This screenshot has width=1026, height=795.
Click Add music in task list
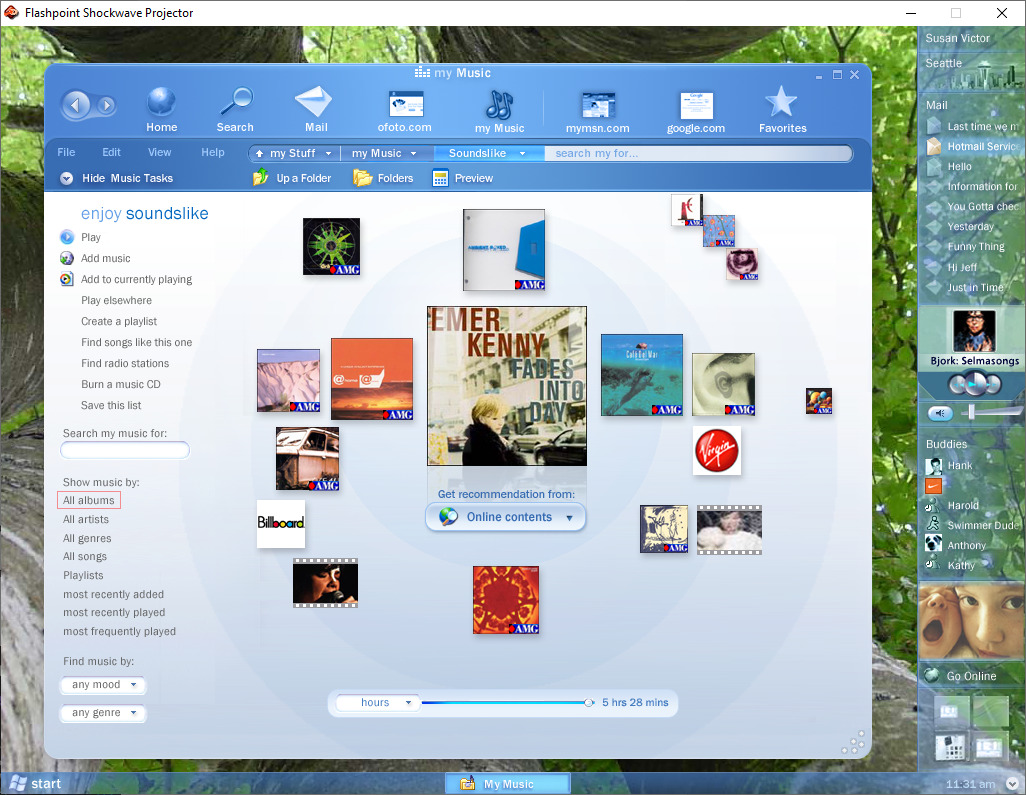[105, 258]
